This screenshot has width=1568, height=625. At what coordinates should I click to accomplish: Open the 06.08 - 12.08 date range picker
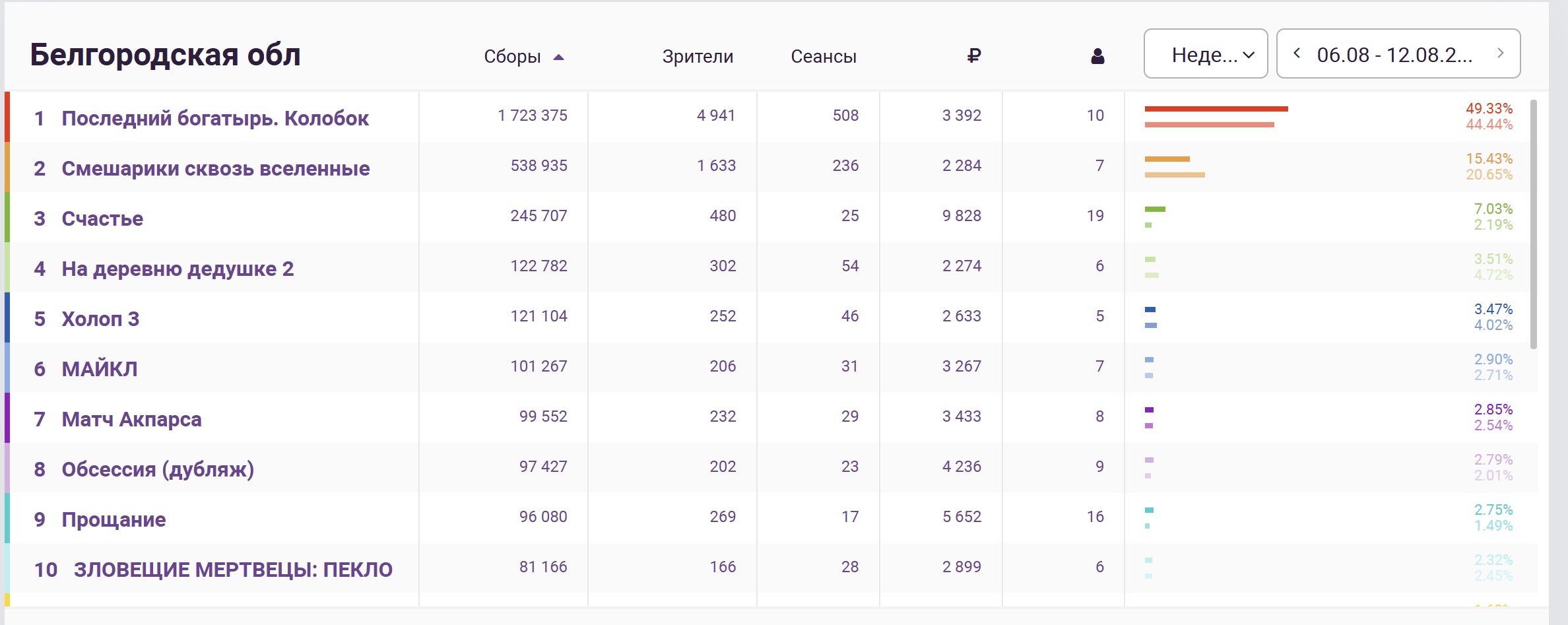click(x=1398, y=53)
